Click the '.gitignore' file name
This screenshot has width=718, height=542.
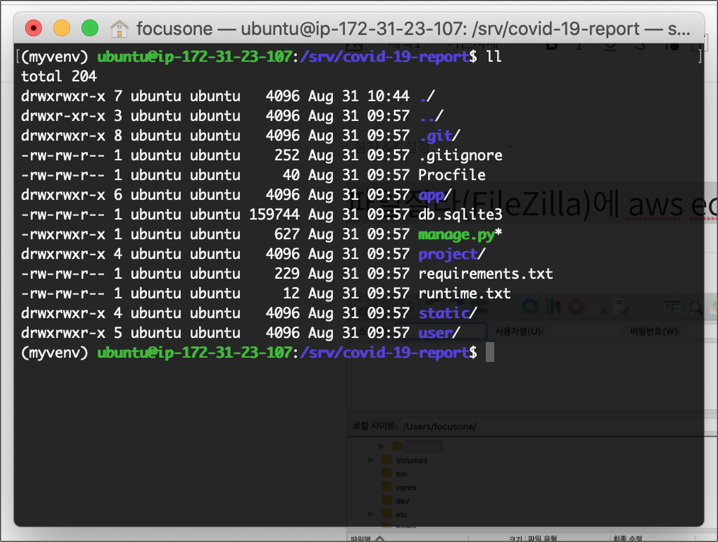click(461, 156)
